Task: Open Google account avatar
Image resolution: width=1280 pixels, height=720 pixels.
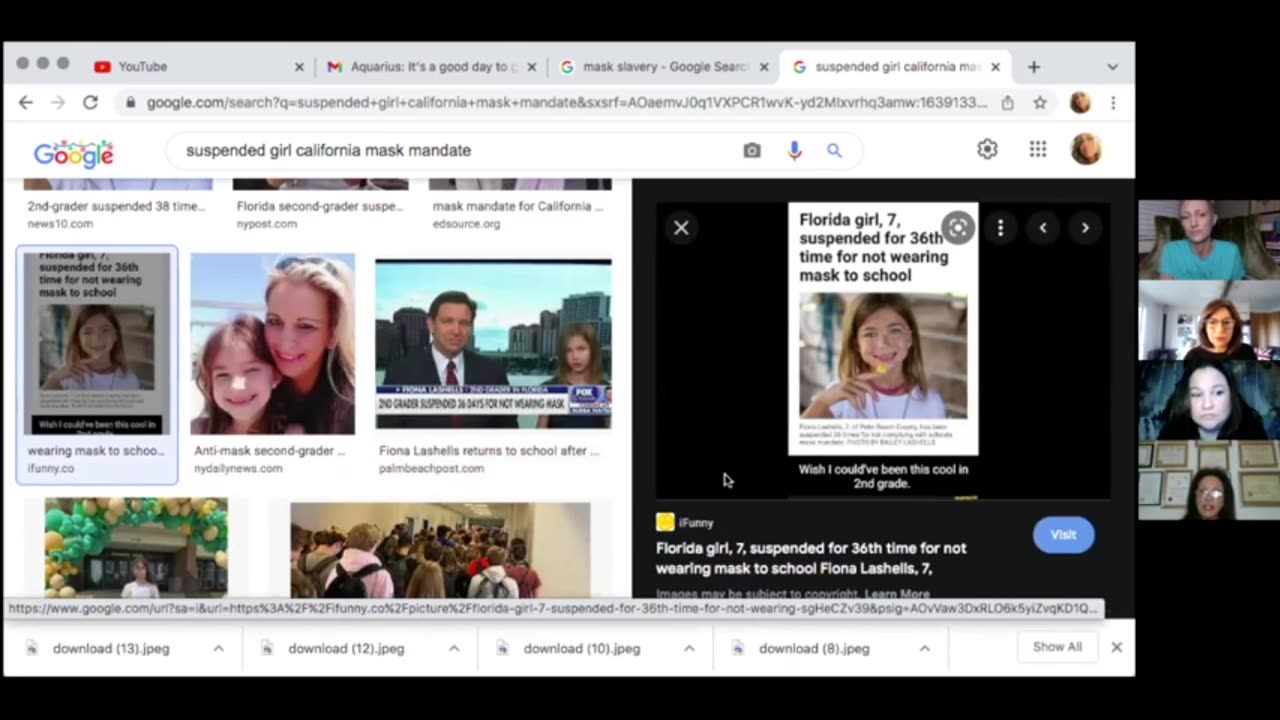Action: [x=1086, y=149]
